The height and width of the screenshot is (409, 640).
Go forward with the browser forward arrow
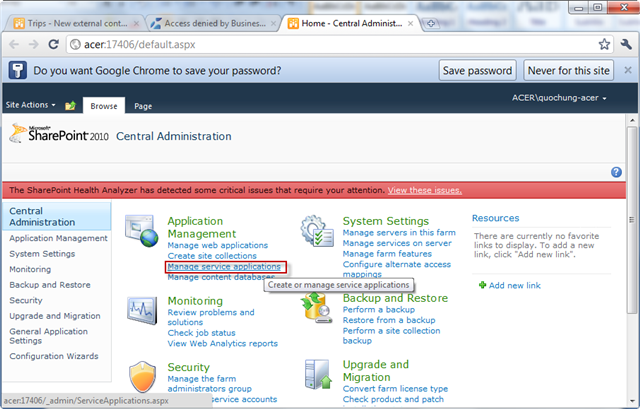(x=33, y=44)
